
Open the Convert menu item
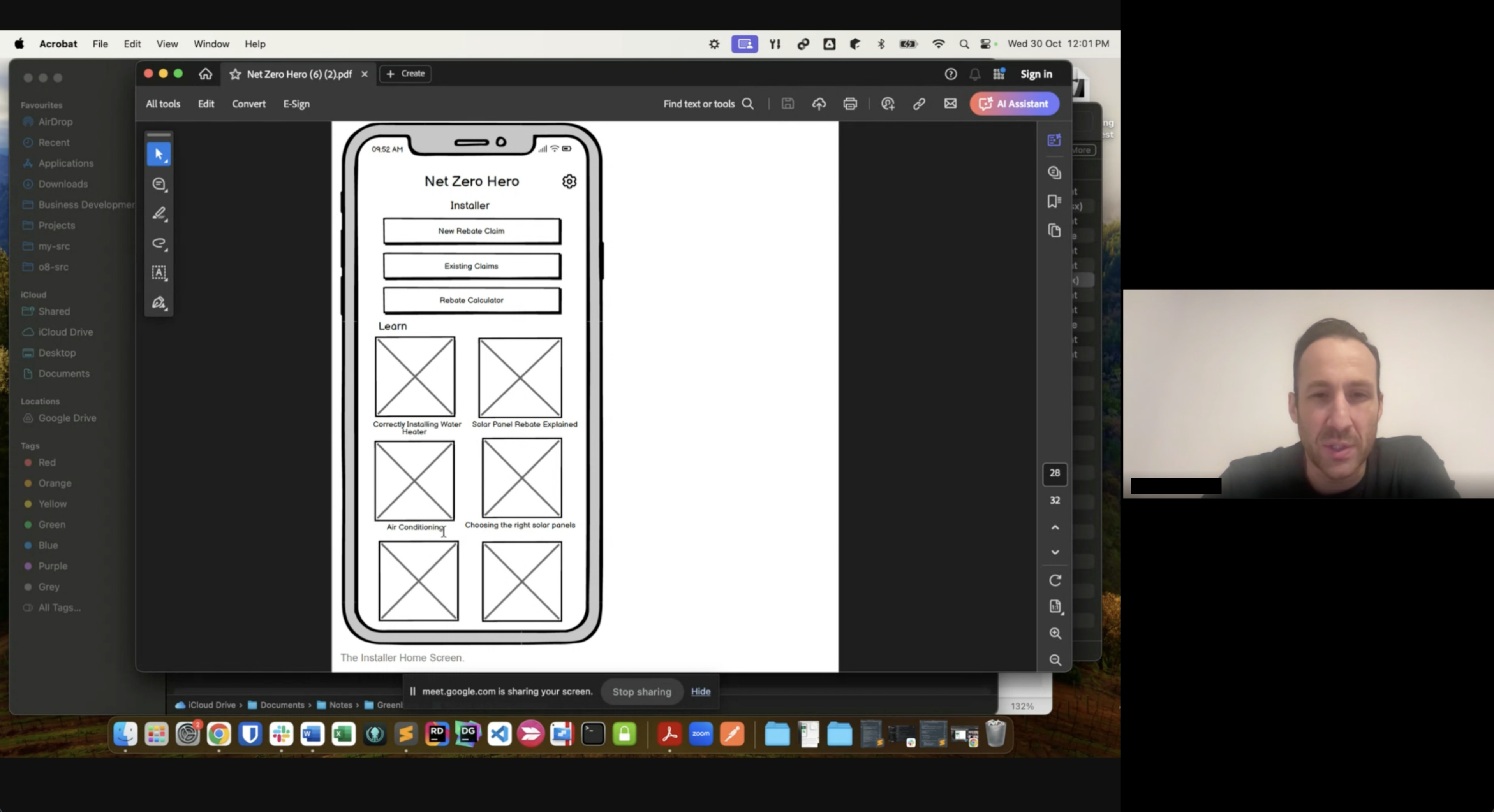coord(249,104)
